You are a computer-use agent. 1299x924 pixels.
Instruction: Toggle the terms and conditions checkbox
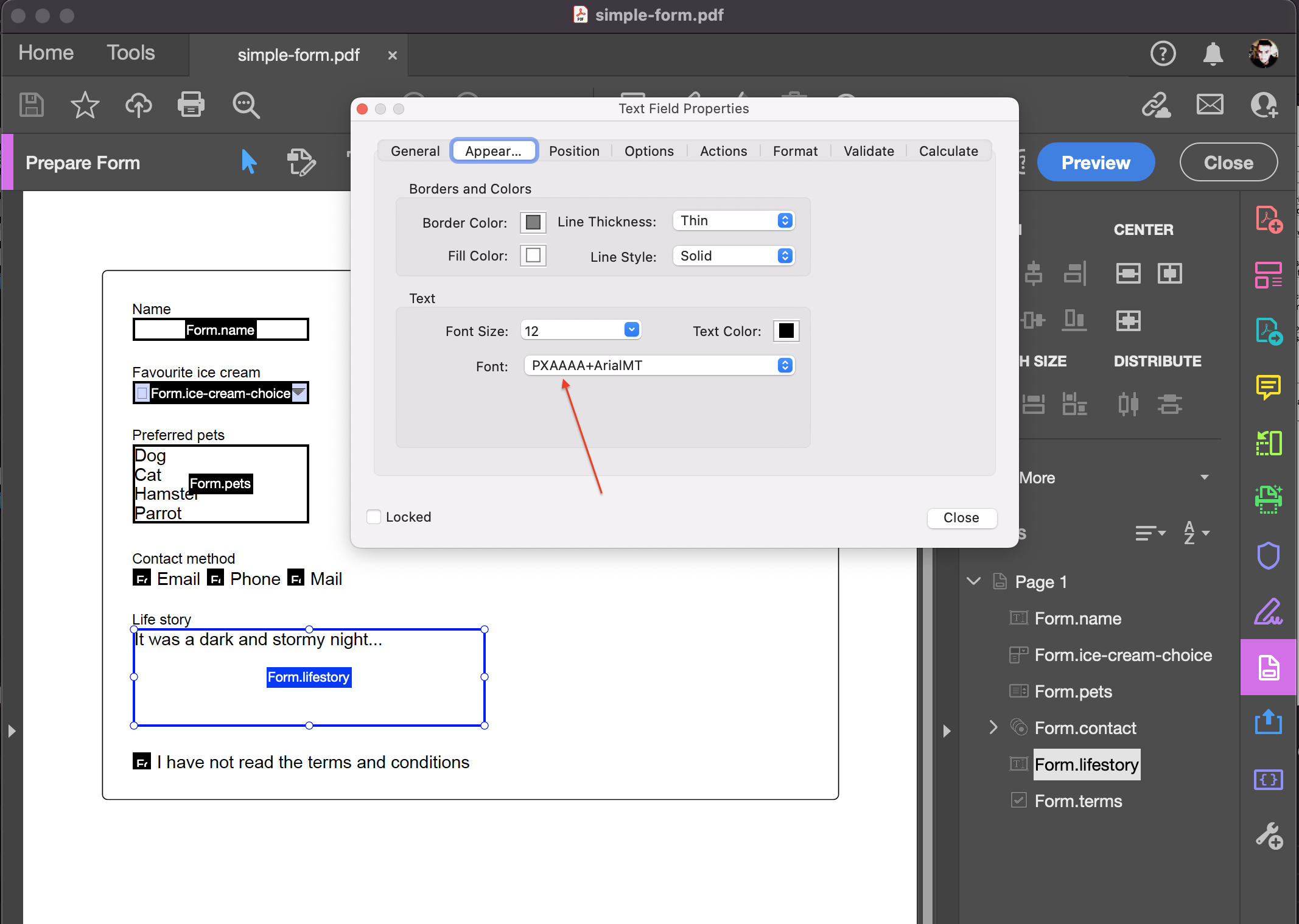(141, 761)
